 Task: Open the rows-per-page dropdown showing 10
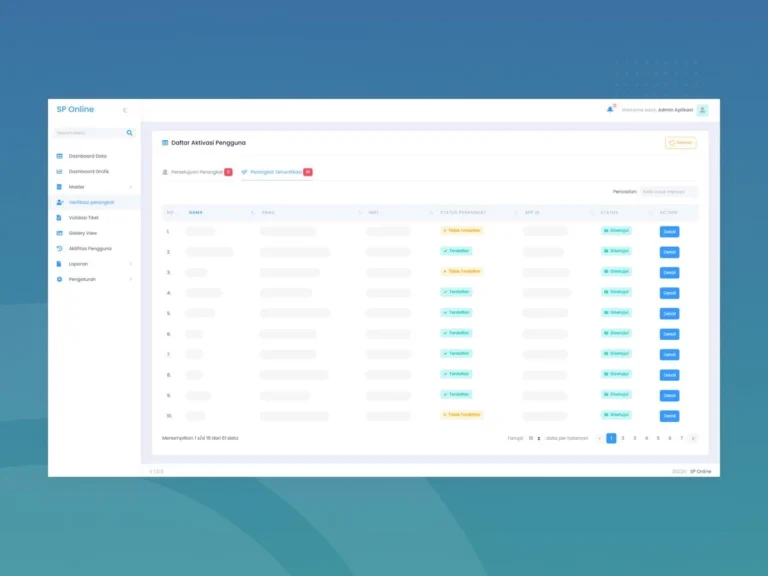(x=534, y=438)
